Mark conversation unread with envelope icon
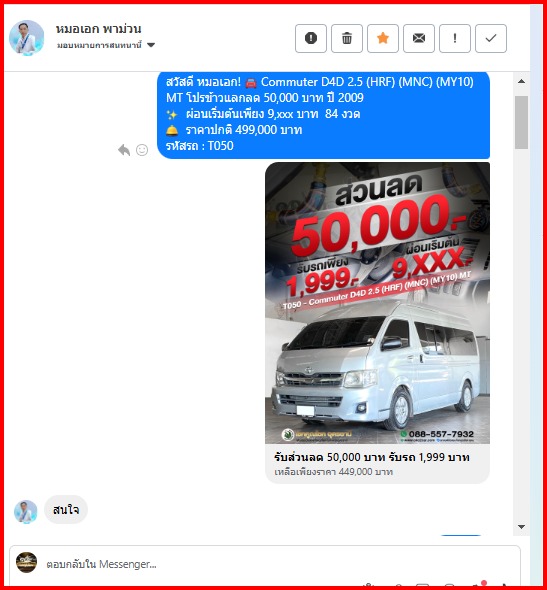 coord(419,38)
